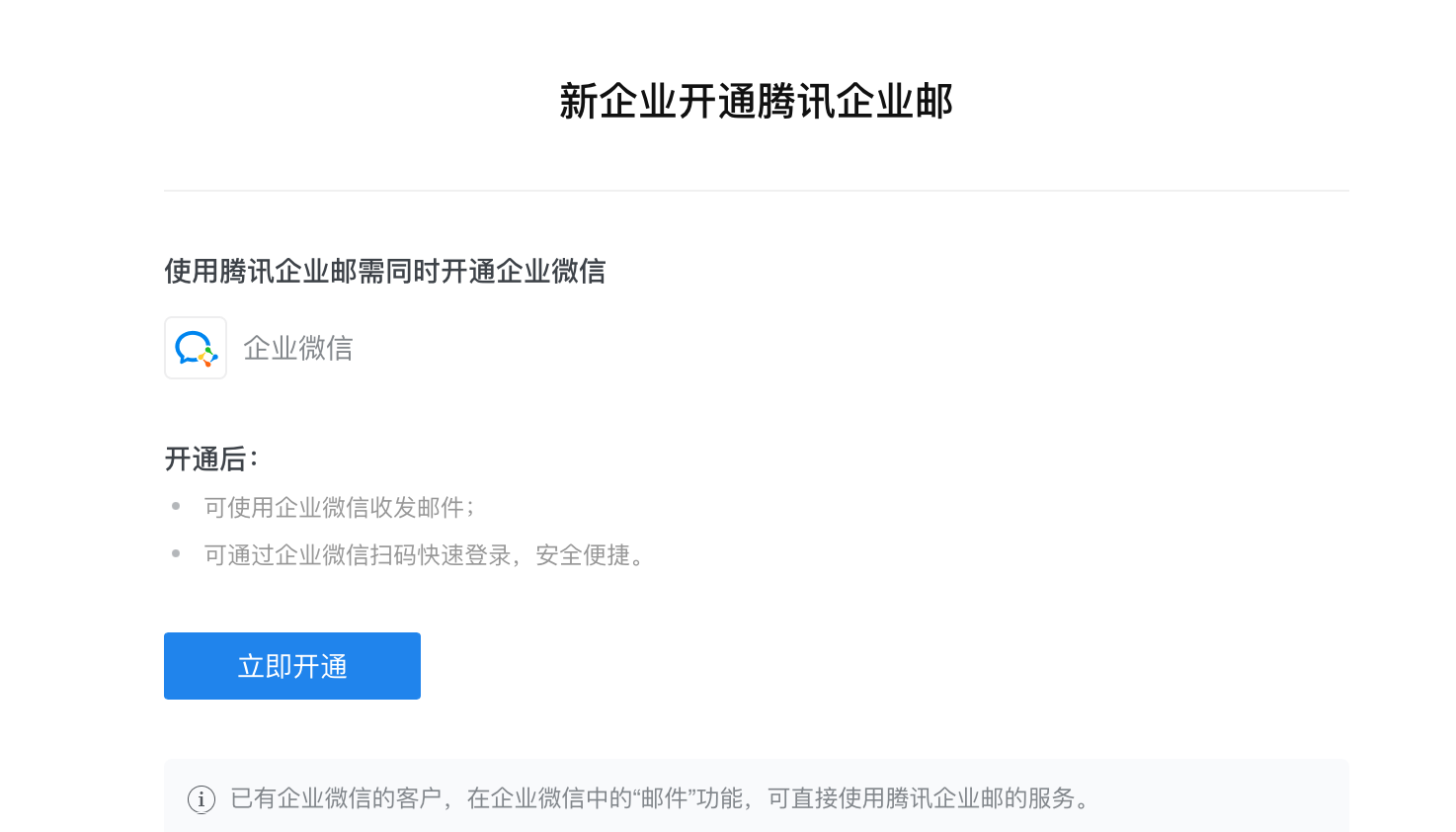
Task: Click the 立即开通 blue button
Action: pos(292,666)
